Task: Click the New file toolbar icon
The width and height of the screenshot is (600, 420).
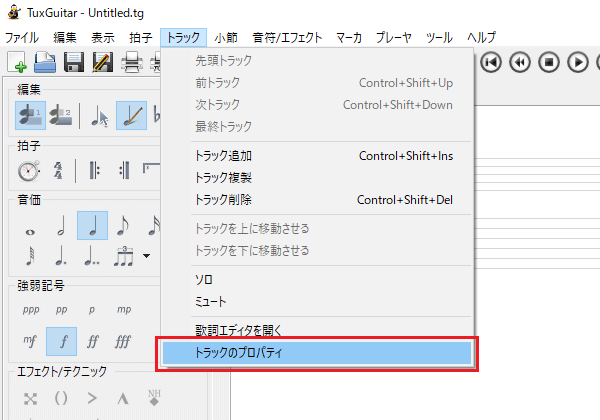Action: point(17,62)
